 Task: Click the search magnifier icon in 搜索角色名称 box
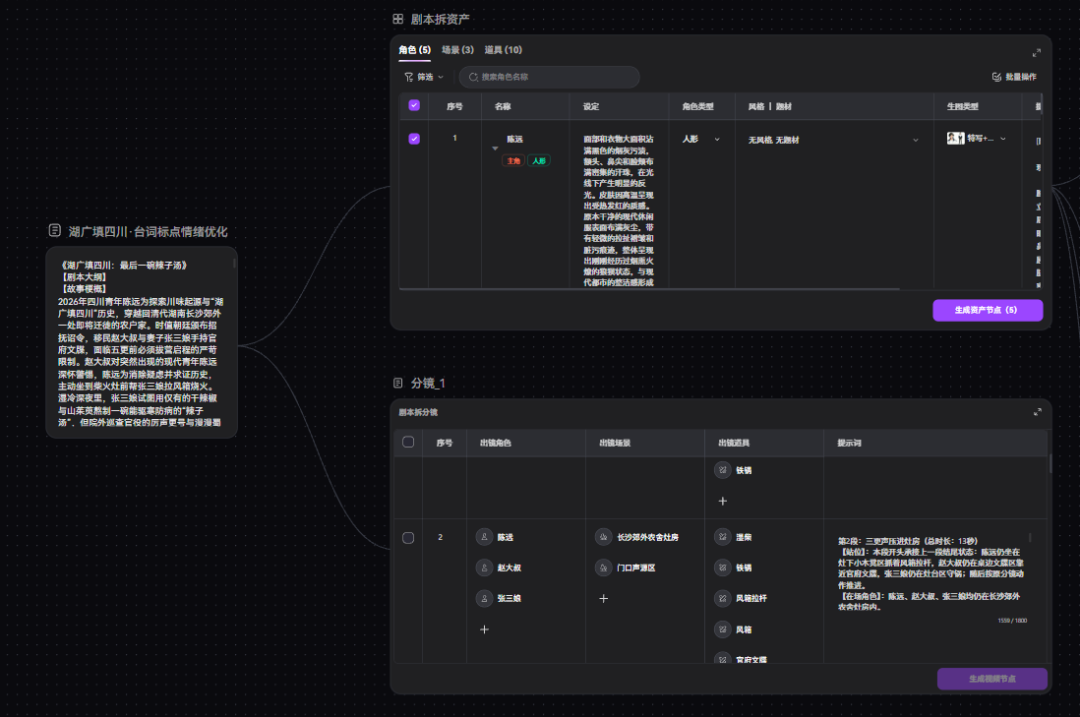[473, 77]
